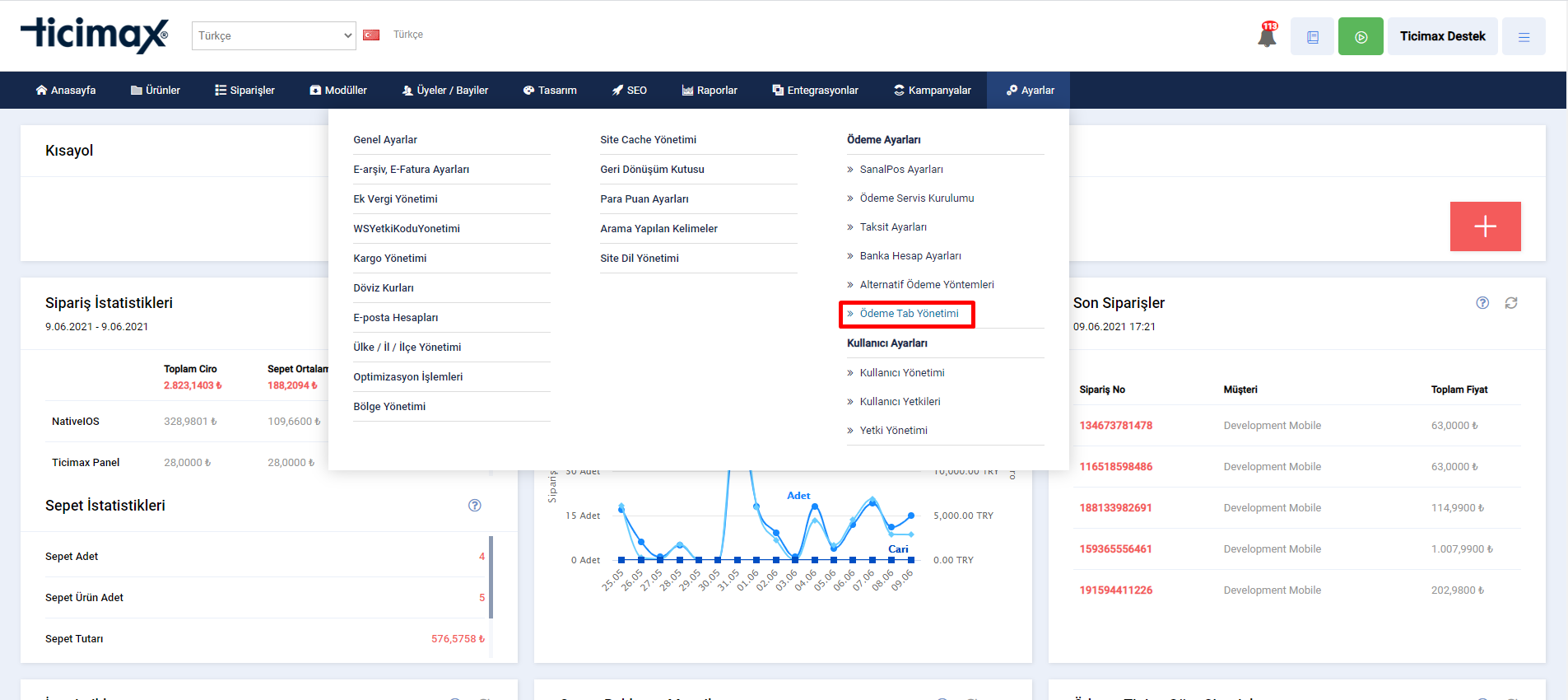The image size is (1568, 700).
Task: Open the Türkçe language dropdown
Action: (274, 35)
